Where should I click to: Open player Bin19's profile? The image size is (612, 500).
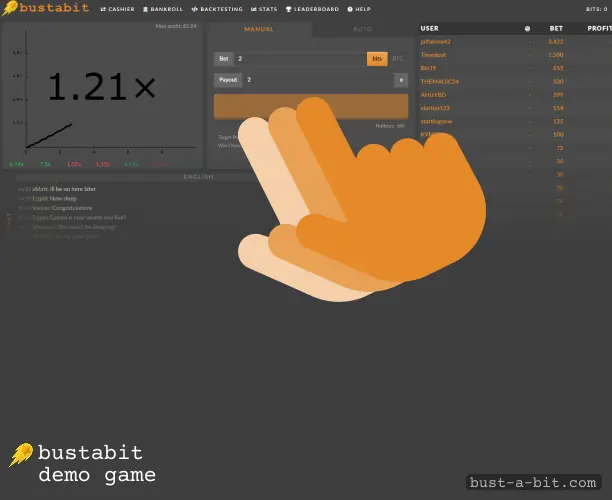click(428, 68)
